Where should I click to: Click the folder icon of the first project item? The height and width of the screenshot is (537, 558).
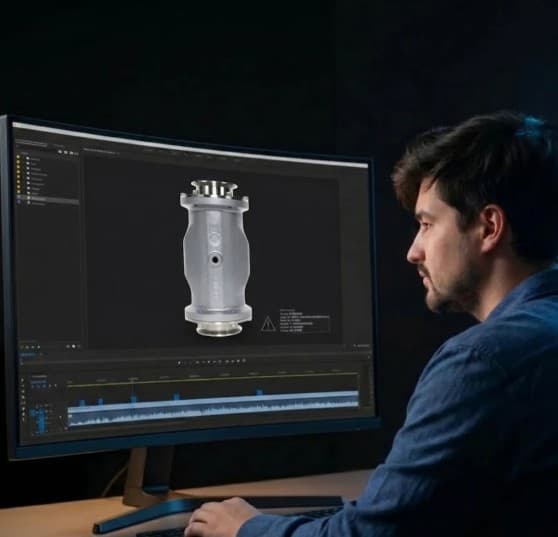[28, 158]
